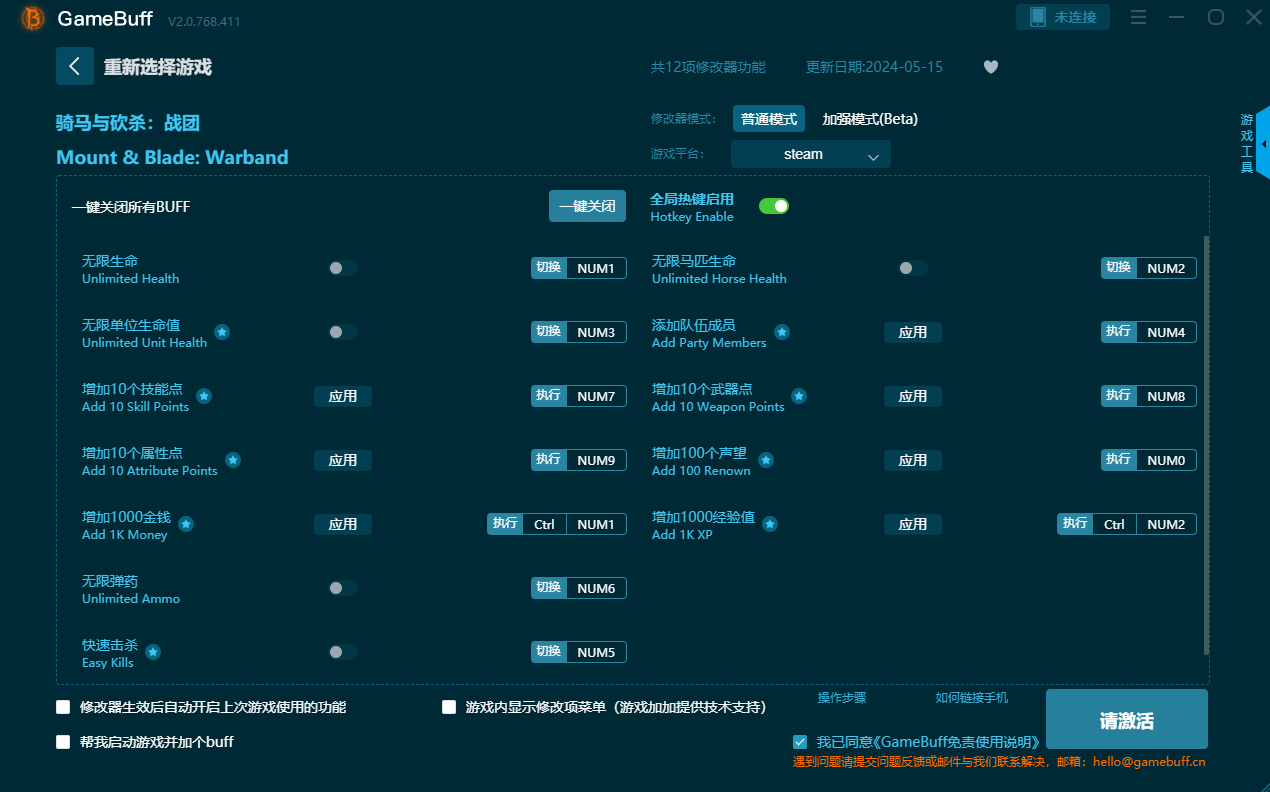Toggle Unlimited Ammo switch
Viewport: 1270px width, 792px height.
342,588
